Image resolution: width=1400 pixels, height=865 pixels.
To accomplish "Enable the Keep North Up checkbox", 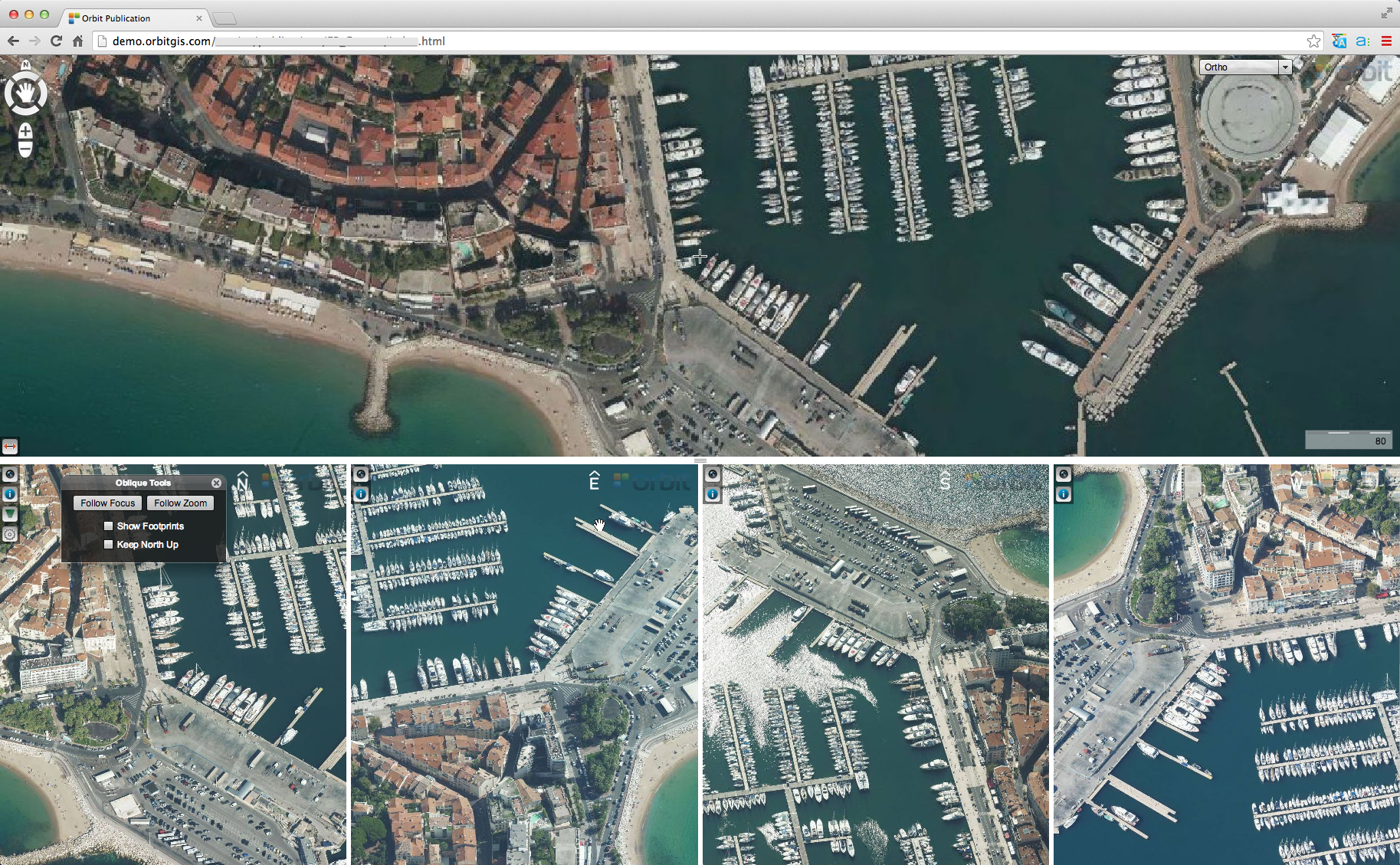I will 109,545.
